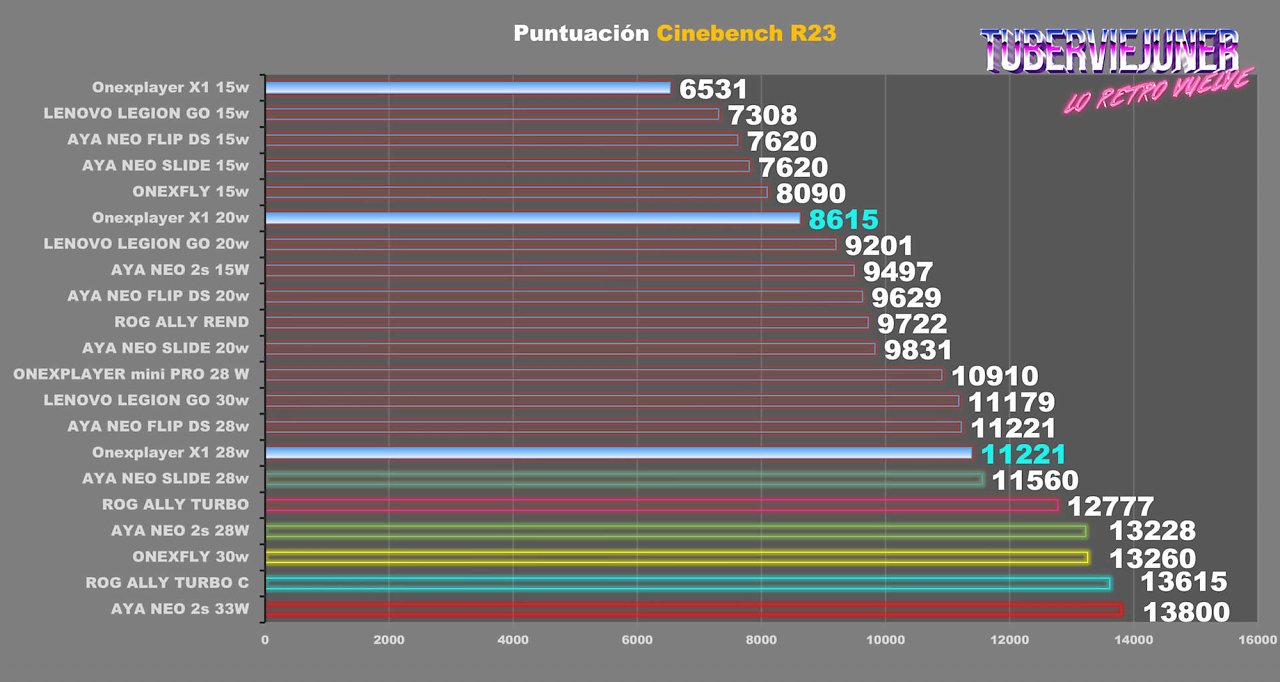Select the Onexplayer X1 28w bar
The width and height of the screenshot is (1280, 682).
[x=618, y=453]
